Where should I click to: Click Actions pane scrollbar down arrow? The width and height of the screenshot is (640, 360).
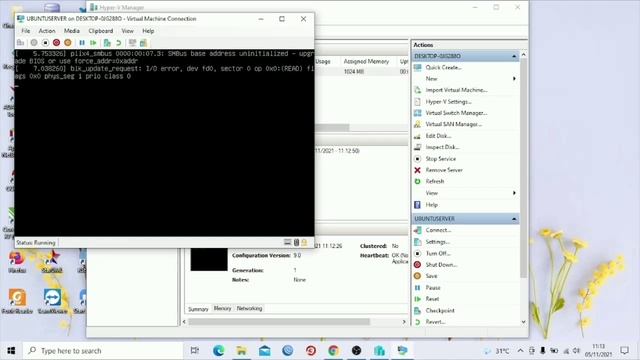tap(524, 322)
